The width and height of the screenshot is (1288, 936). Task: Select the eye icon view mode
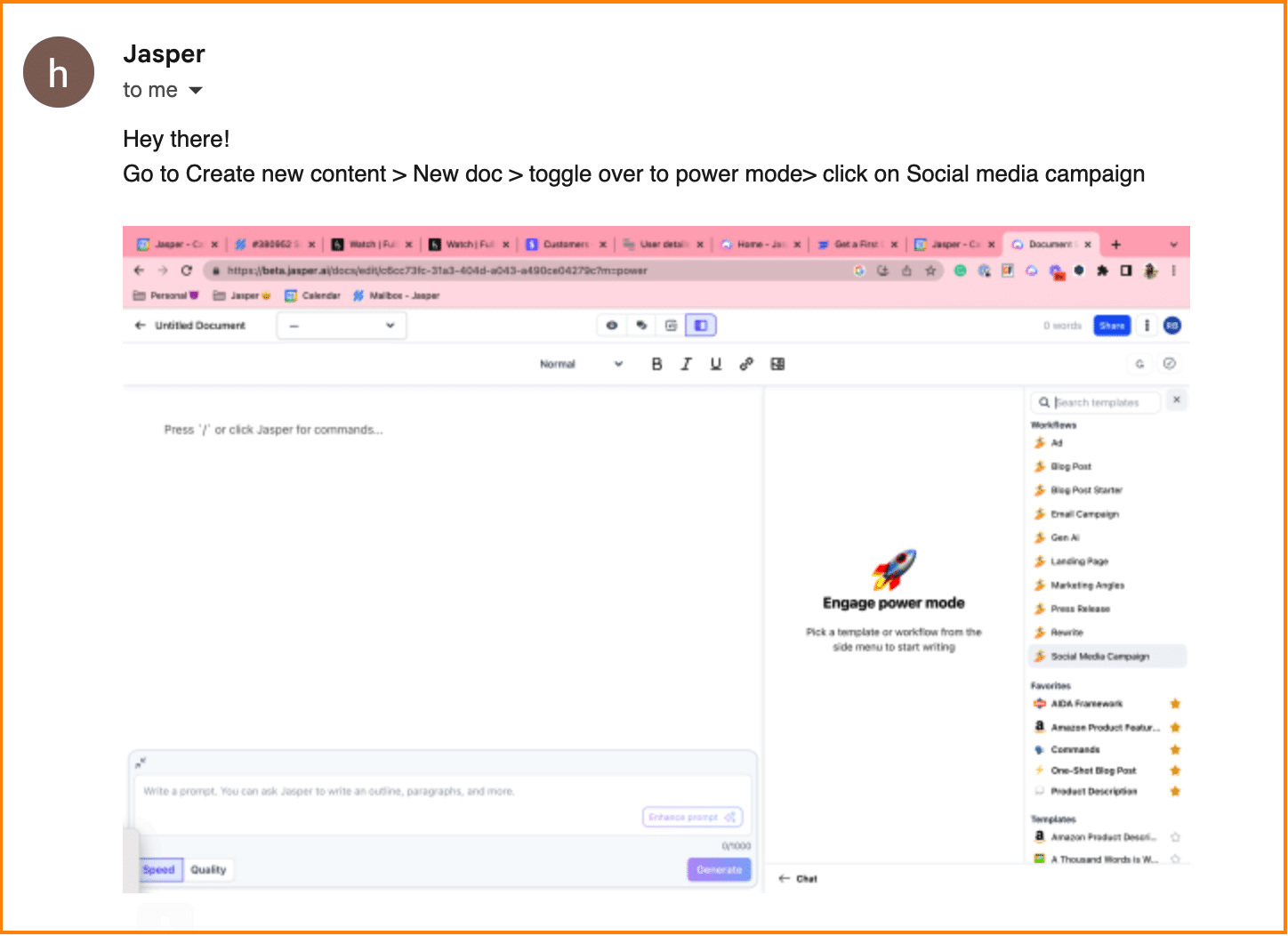pos(612,326)
